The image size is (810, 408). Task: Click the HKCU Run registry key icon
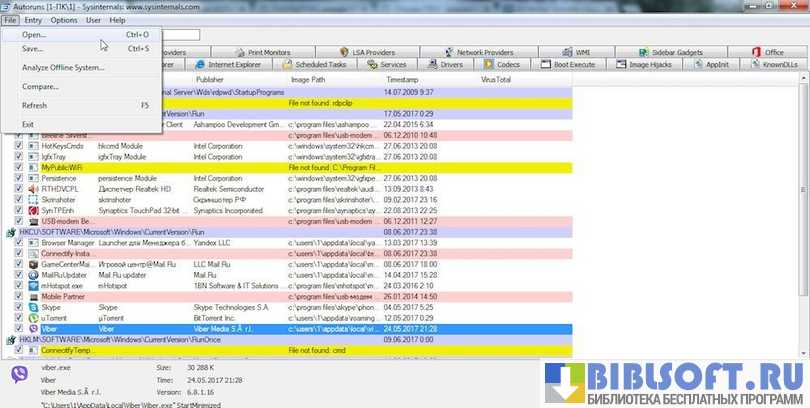click(x=9, y=231)
